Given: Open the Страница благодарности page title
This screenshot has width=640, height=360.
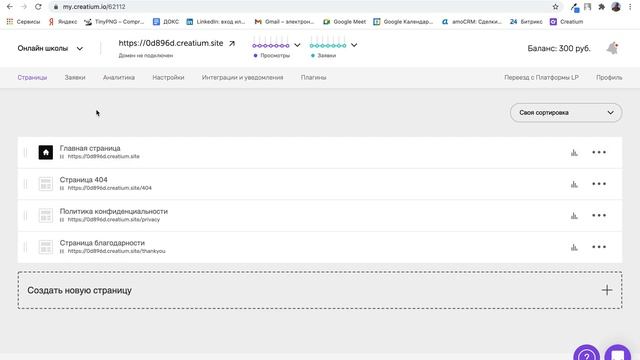Looking at the screenshot, I should [102, 243].
